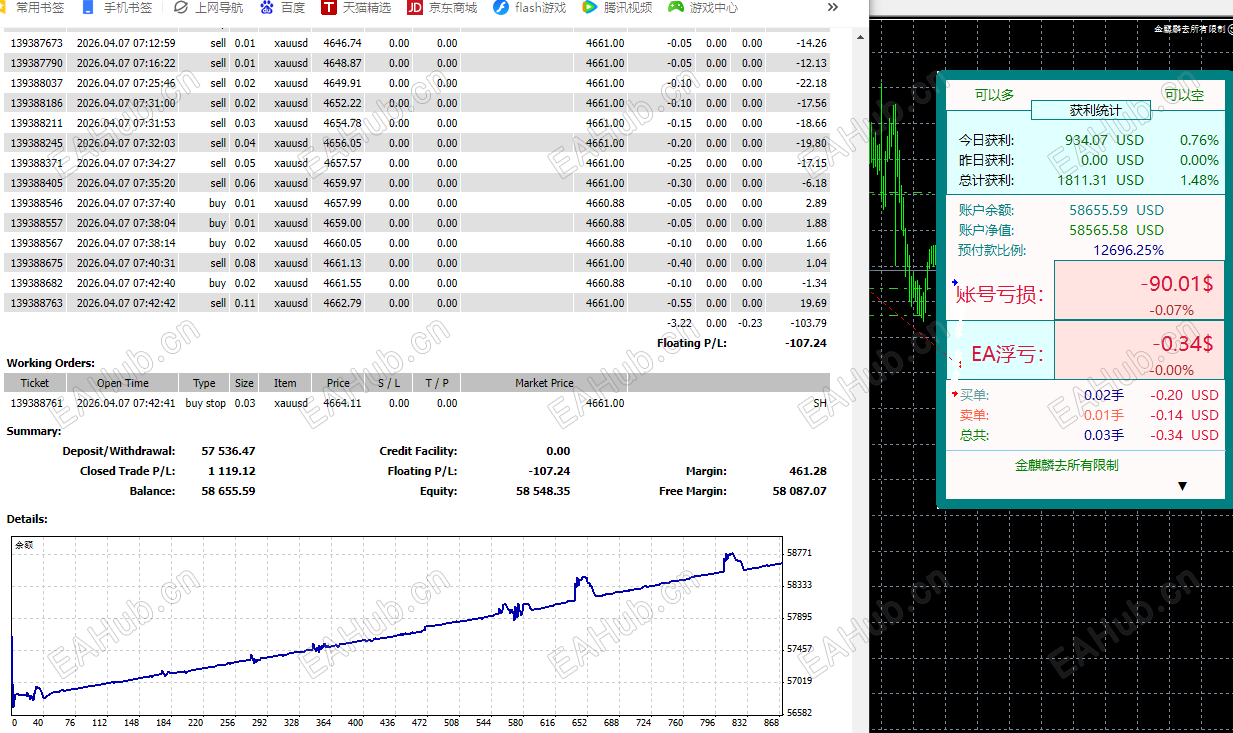The height and width of the screenshot is (733, 1233).
Task: Click the red 账号亏损 account loss box
Action: [x=1139, y=292]
